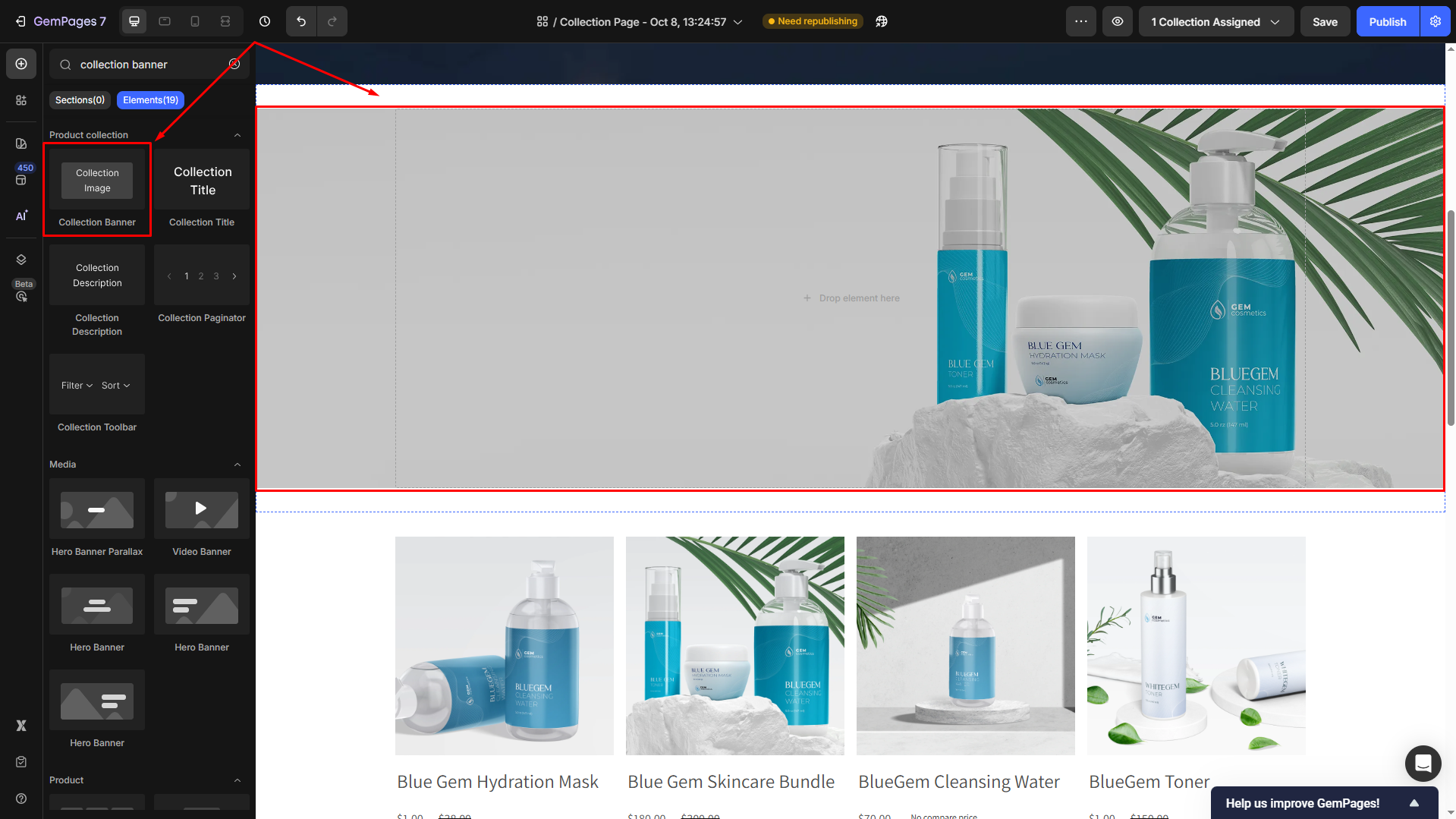Open the BlueGem Cleansing Water title
The width and height of the screenshot is (1456, 819).
[959, 782]
